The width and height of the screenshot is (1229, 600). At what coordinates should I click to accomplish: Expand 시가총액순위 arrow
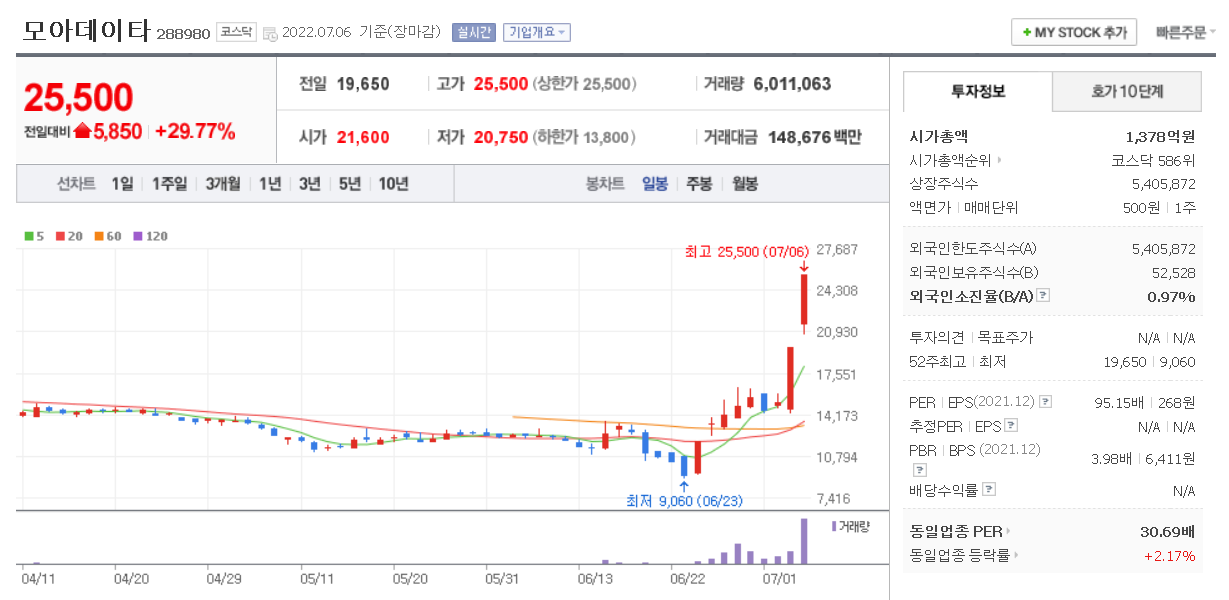pyautogui.click(x=999, y=160)
